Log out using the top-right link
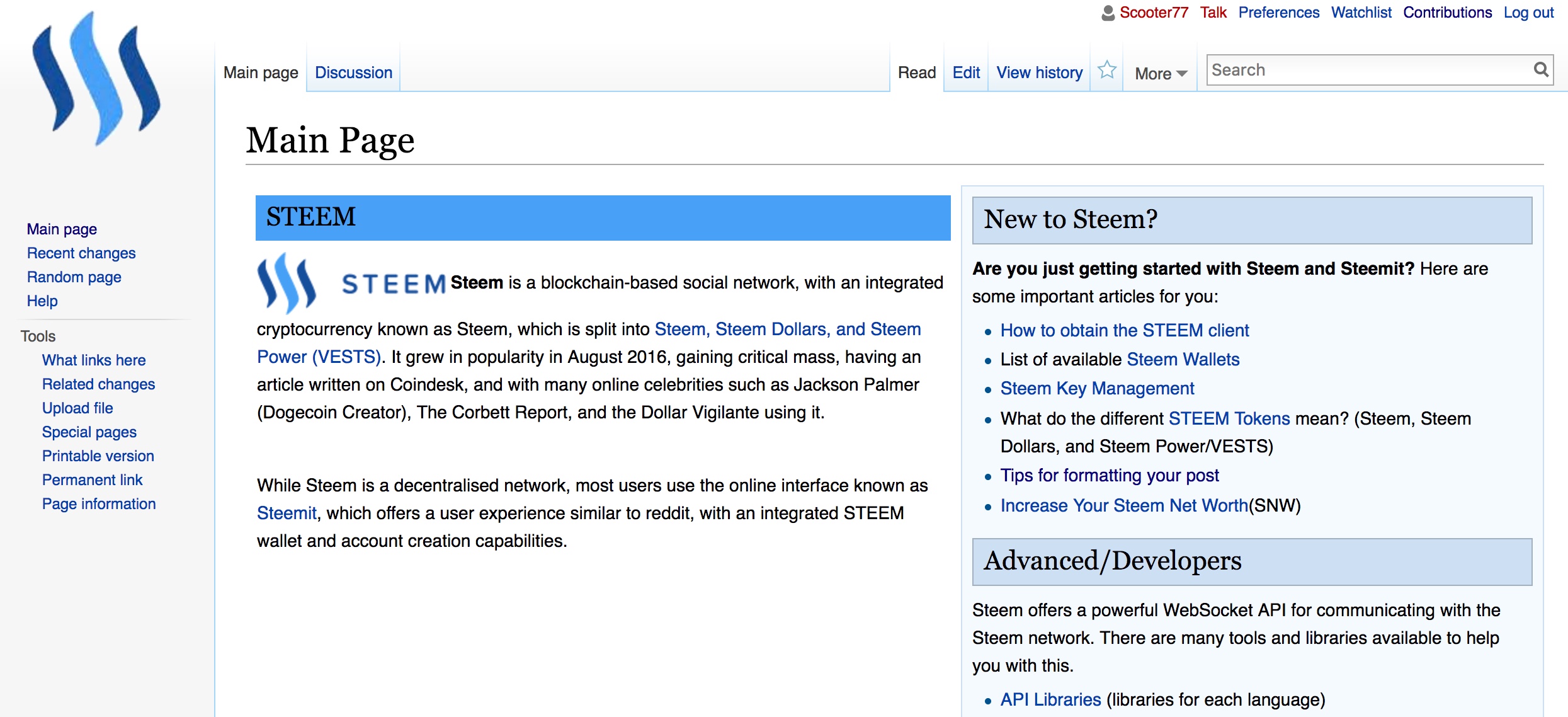 click(1528, 13)
